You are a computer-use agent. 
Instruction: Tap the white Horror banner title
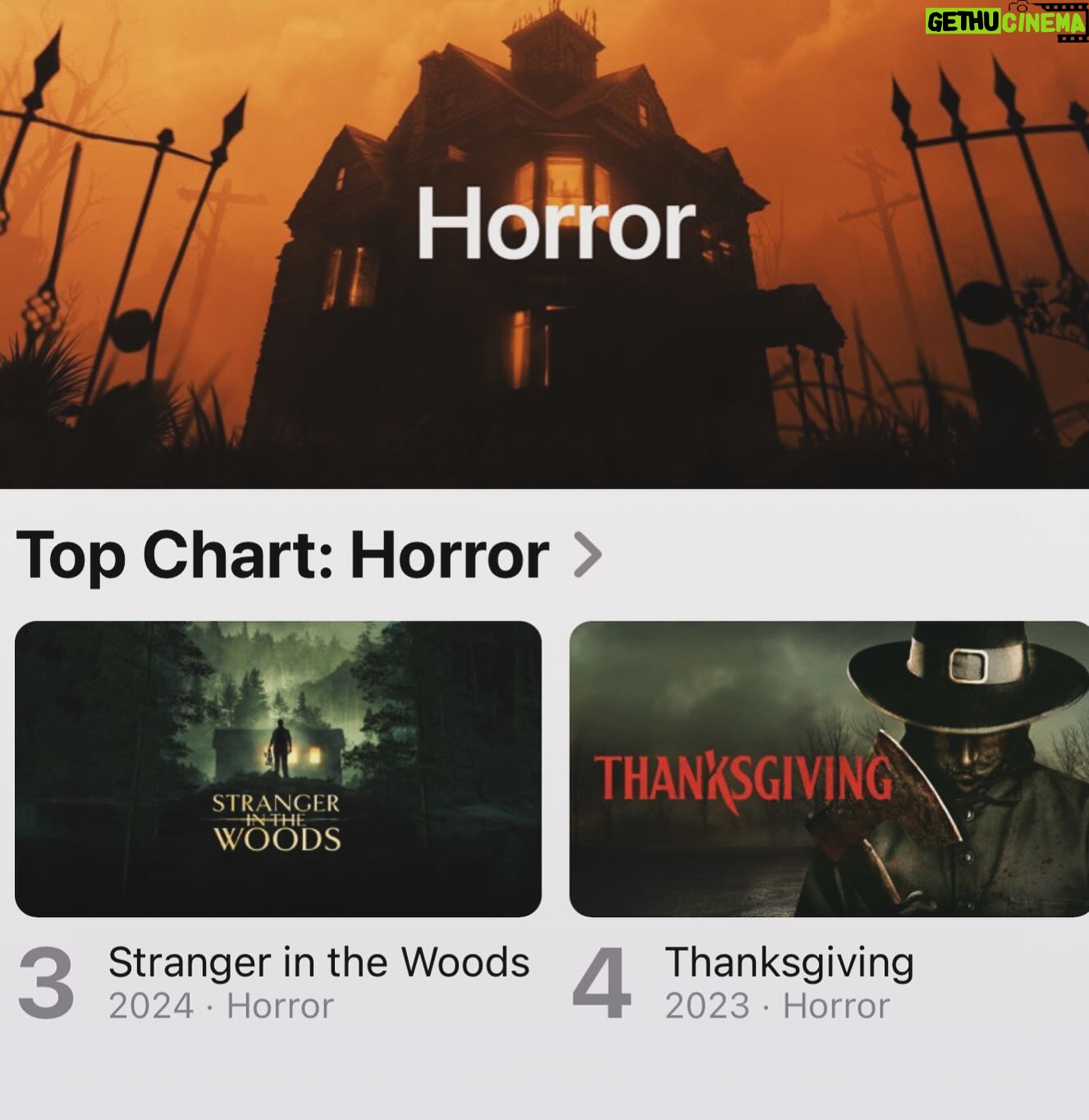[556, 224]
